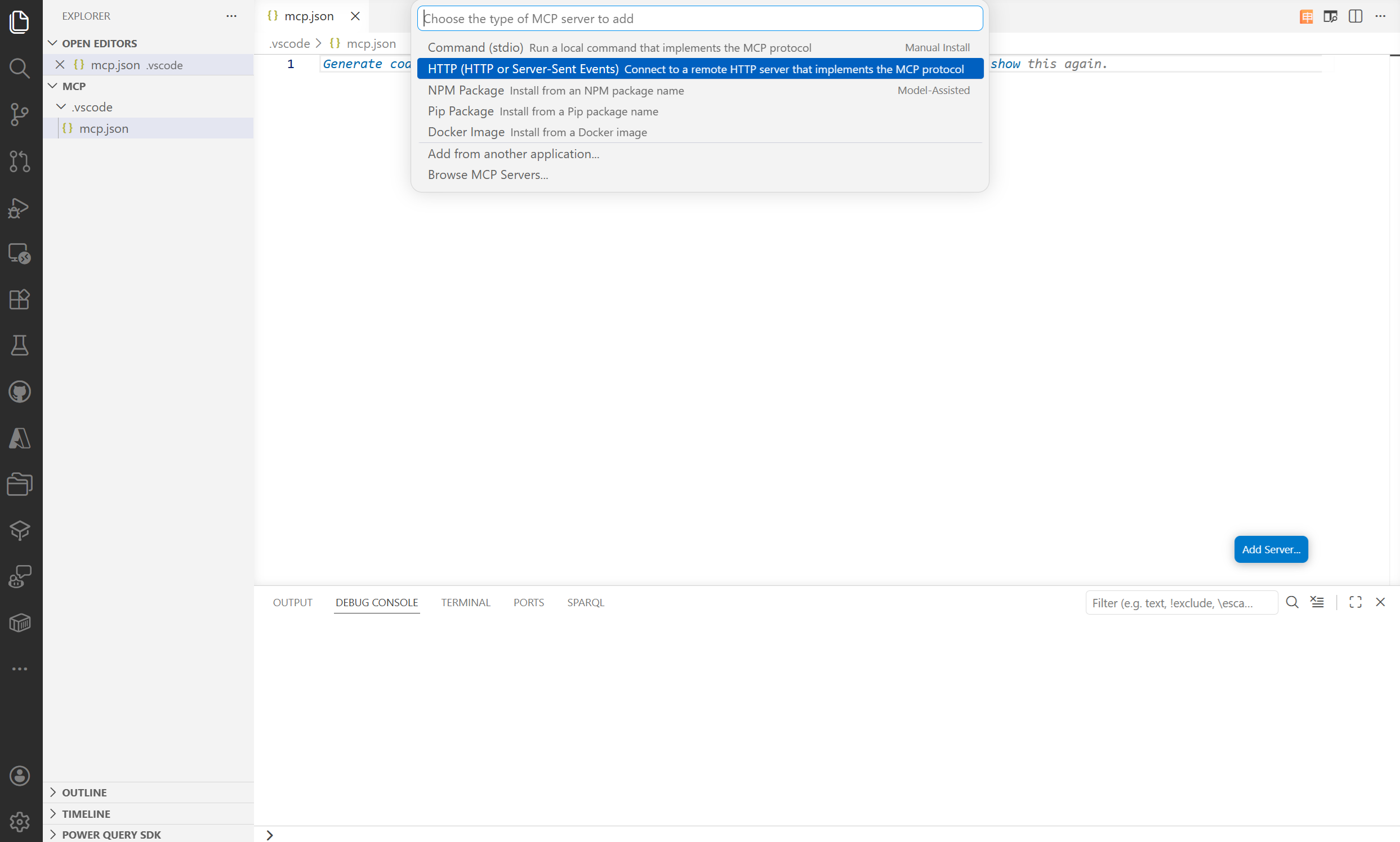The image size is (1400, 842).
Task: Click the Add Server button
Action: click(1270, 549)
